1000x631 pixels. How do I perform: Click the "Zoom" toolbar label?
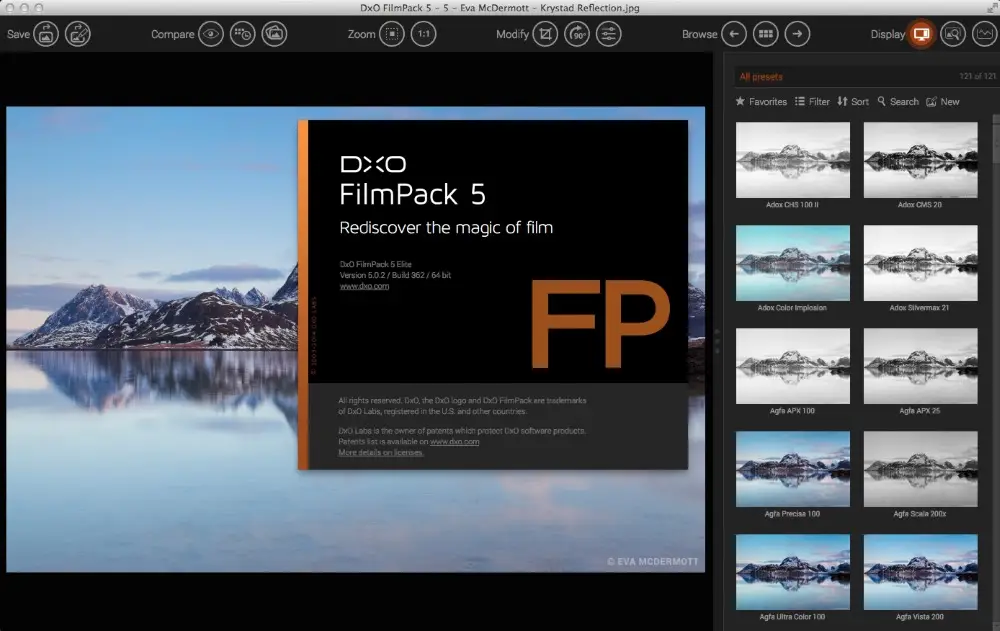[361, 34]
